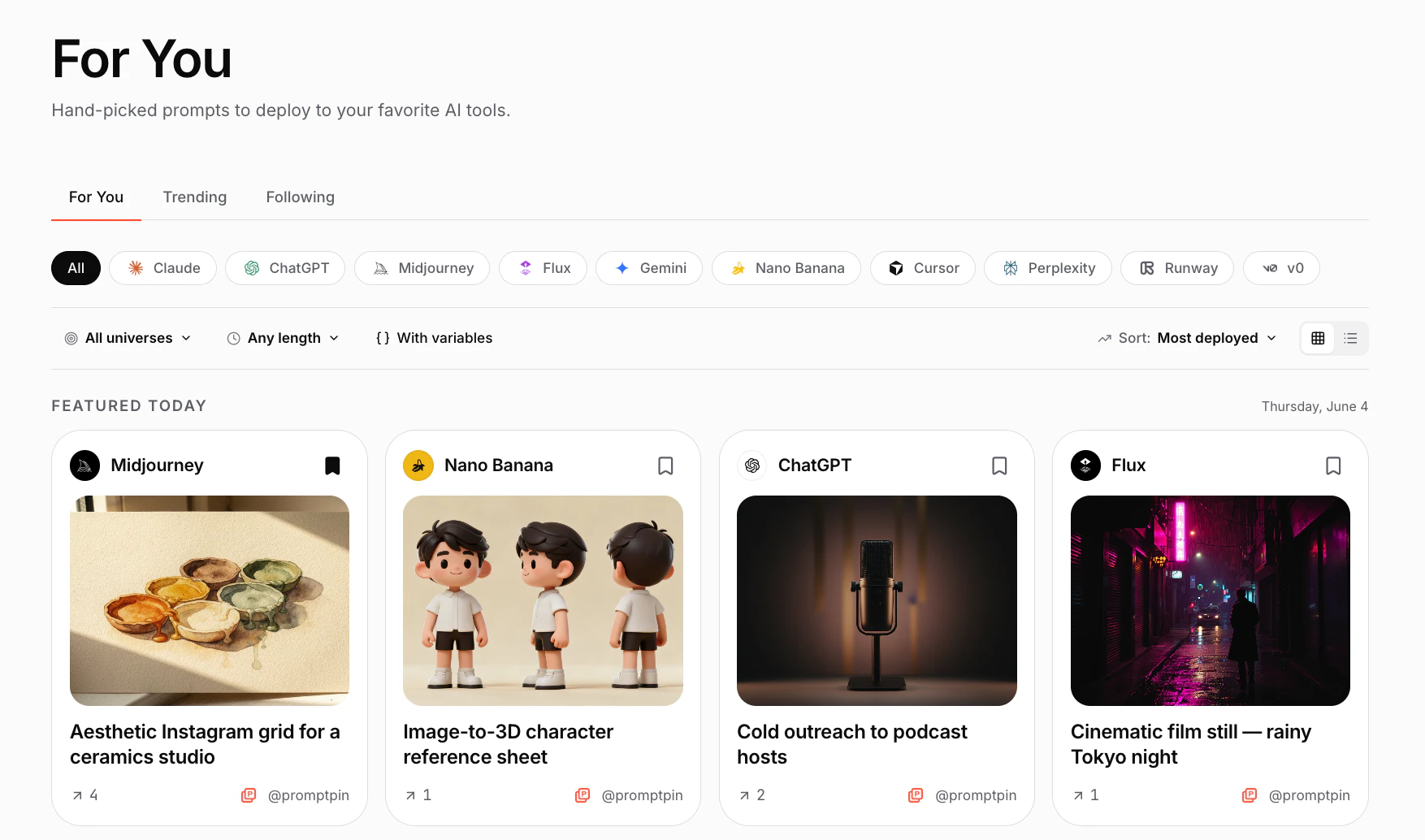Open Cinematic film still prompt title
The width and height of the screenshot is (1425, 840).
[x=1191, y=744]
